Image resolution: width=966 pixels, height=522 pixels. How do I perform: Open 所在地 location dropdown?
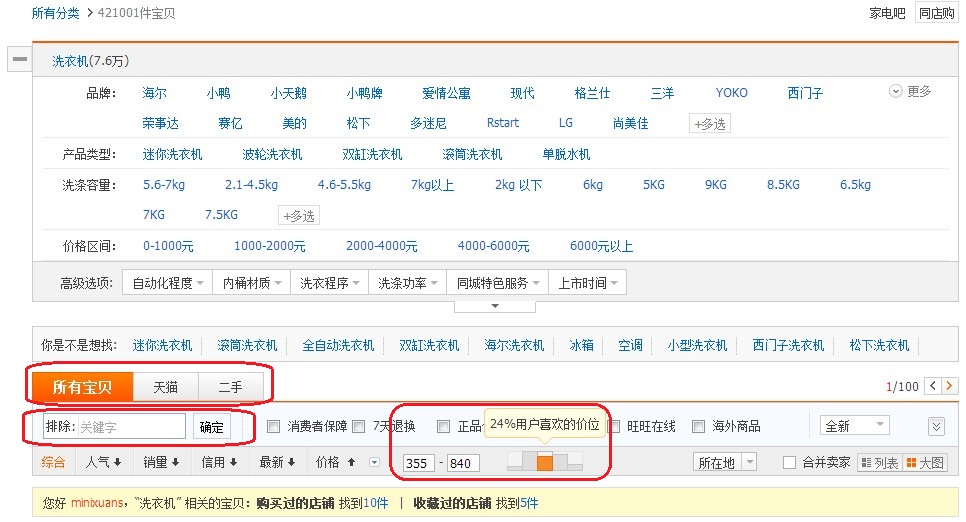(724, 463)
